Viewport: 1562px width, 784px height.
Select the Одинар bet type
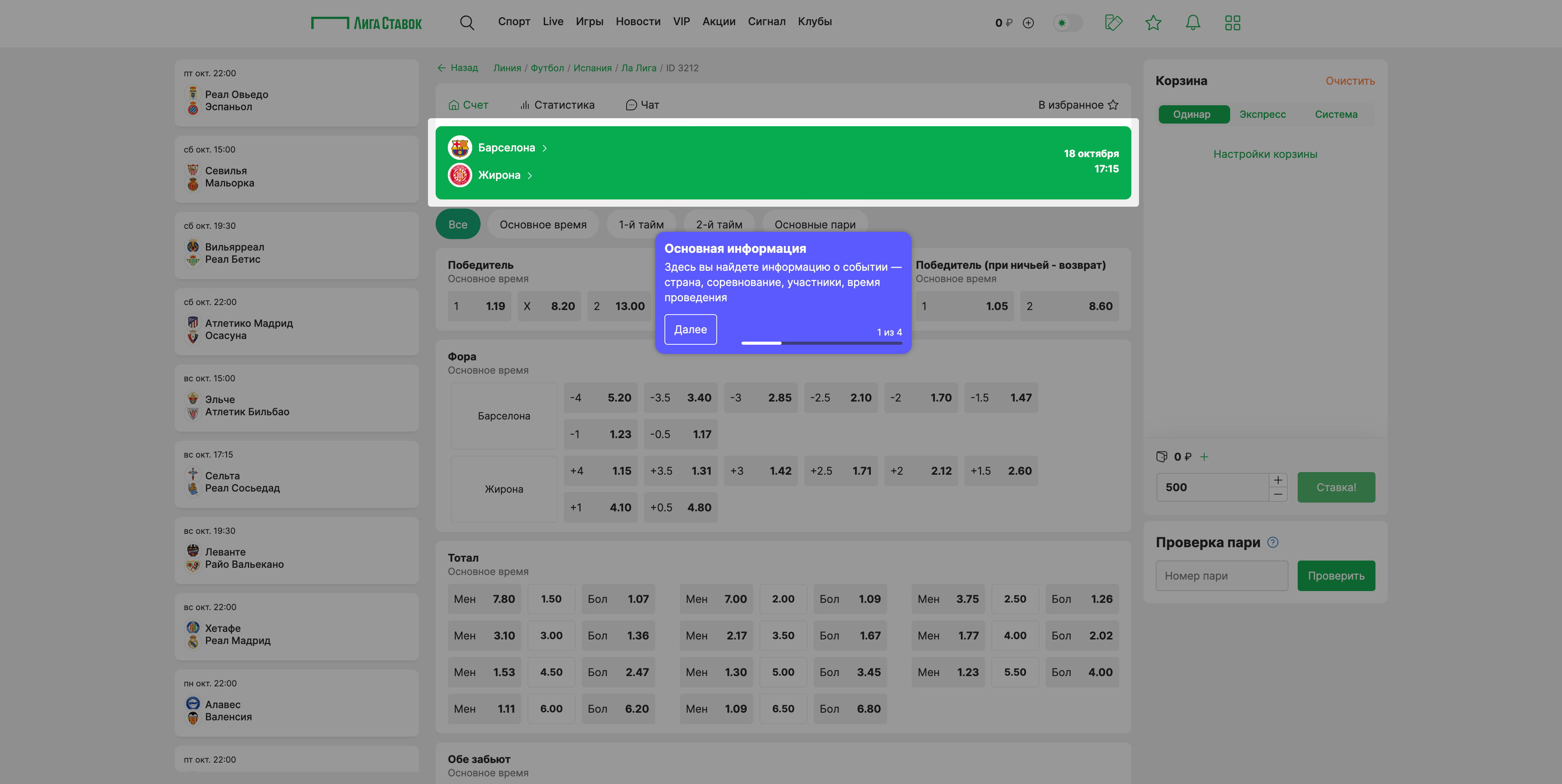click(x=1191, y=114)
